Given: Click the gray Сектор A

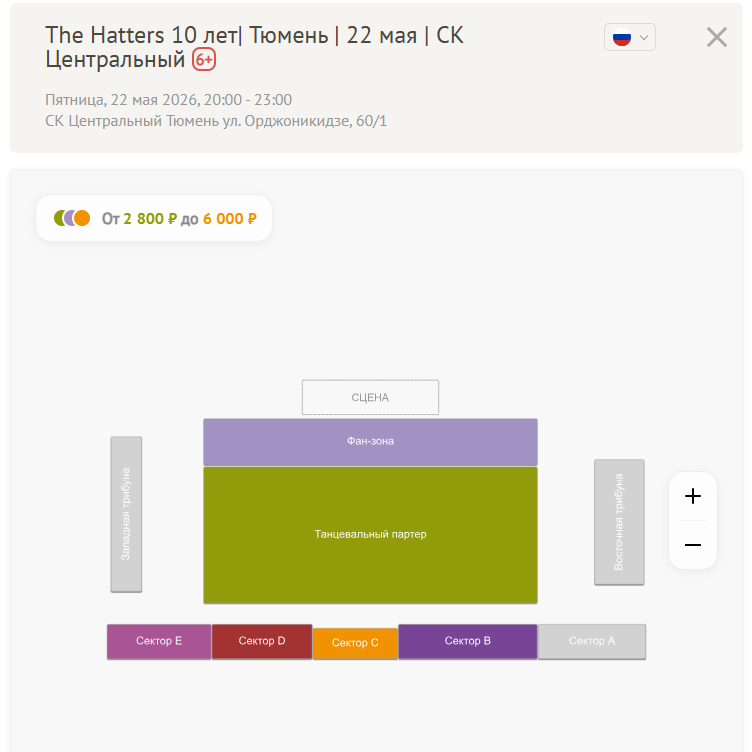Looking at the screenshot, I should pos(592,641).
